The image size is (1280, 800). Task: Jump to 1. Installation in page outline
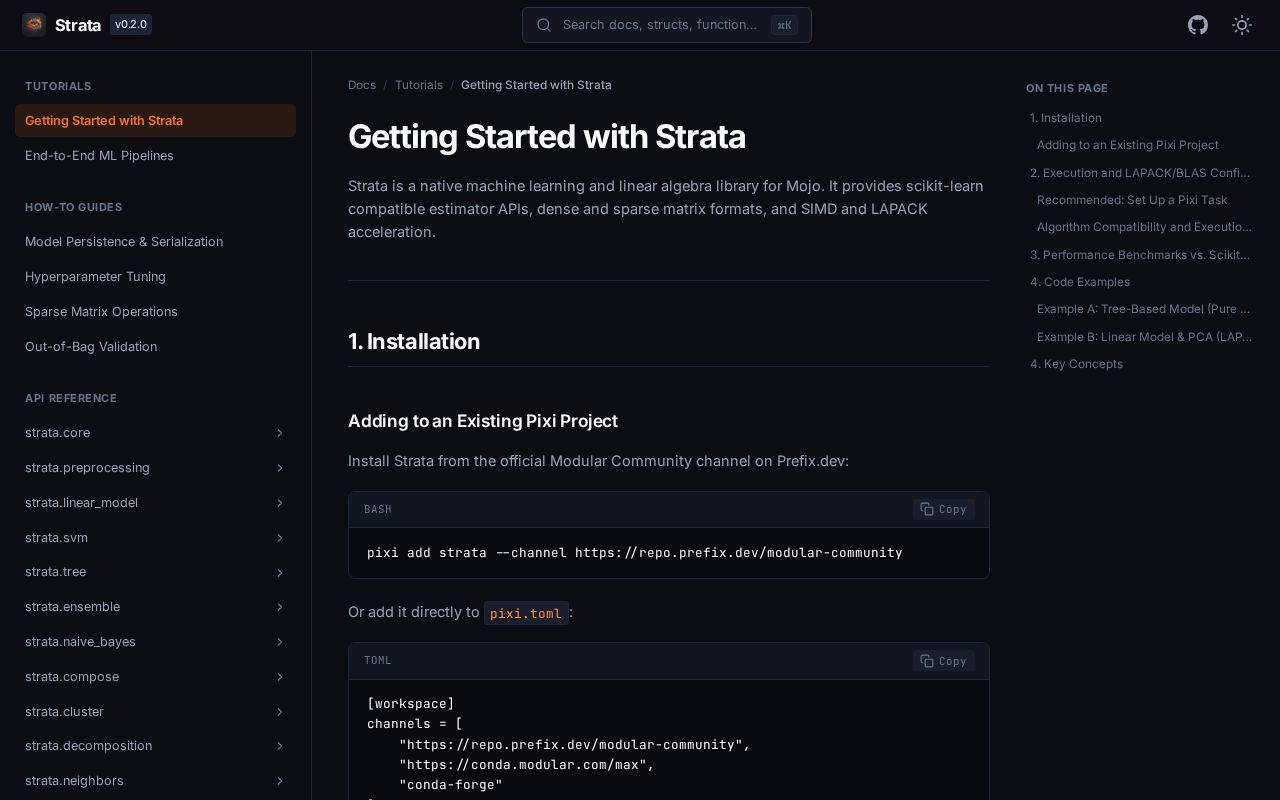(1066, 118)
